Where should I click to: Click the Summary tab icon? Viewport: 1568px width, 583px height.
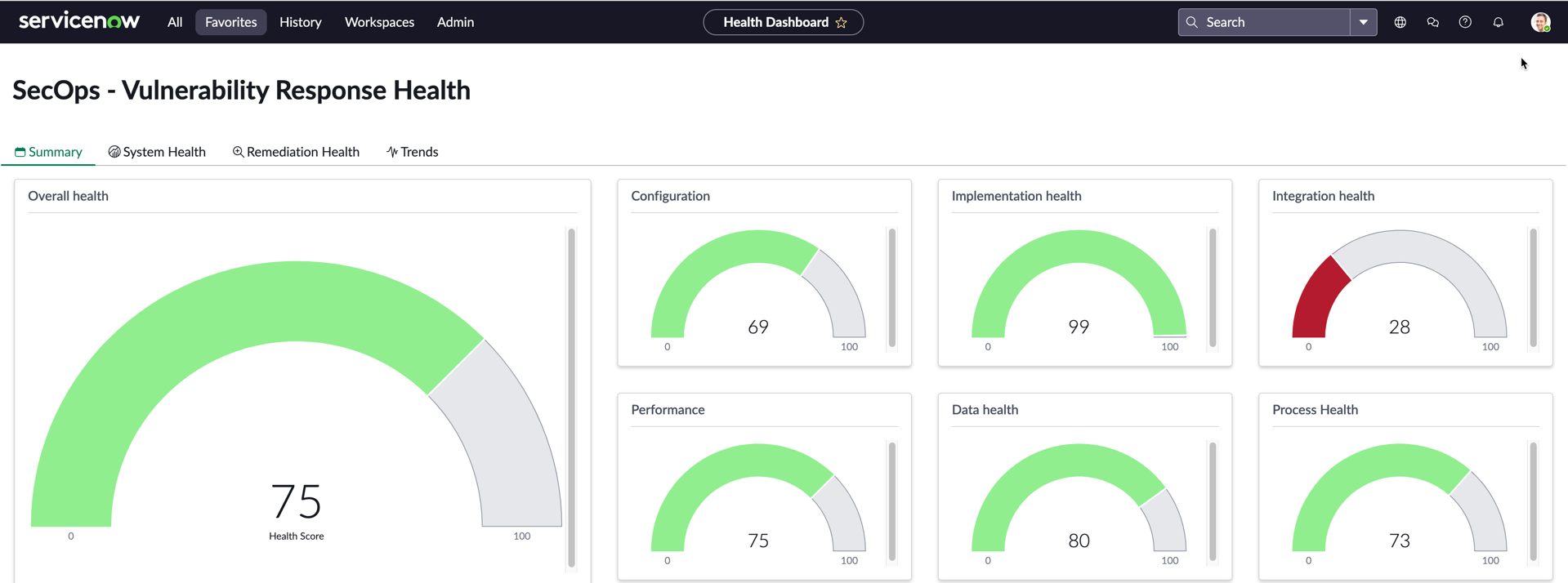pos(20,152)
